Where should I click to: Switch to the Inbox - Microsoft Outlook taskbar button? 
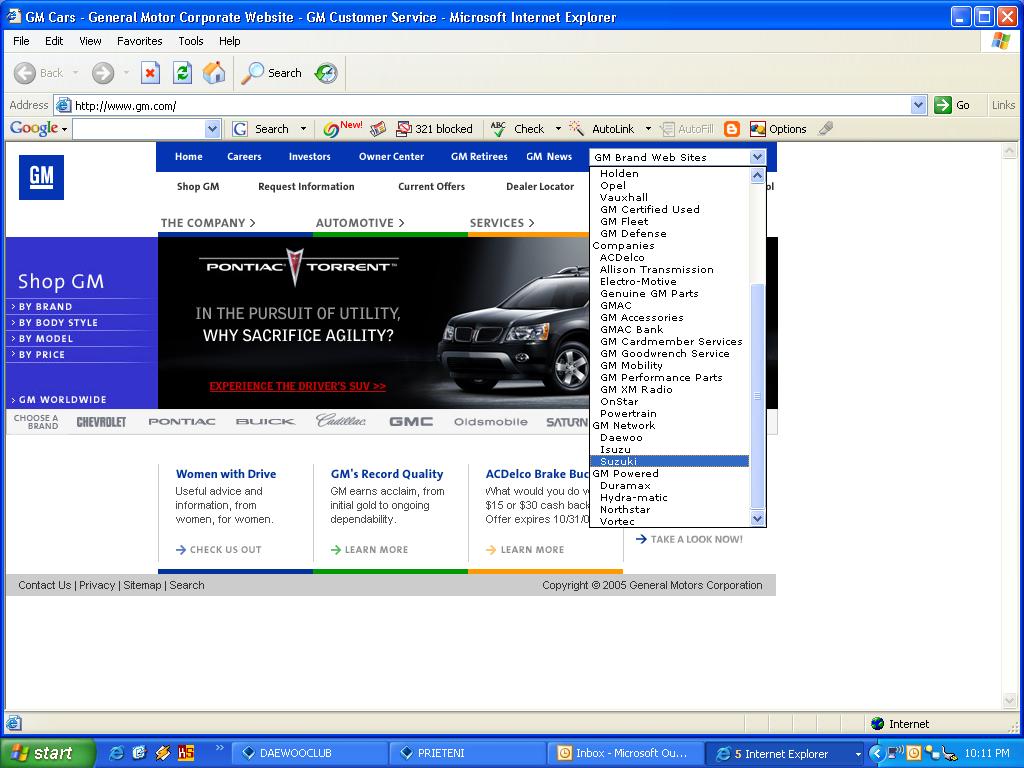[x=622, y=753]
